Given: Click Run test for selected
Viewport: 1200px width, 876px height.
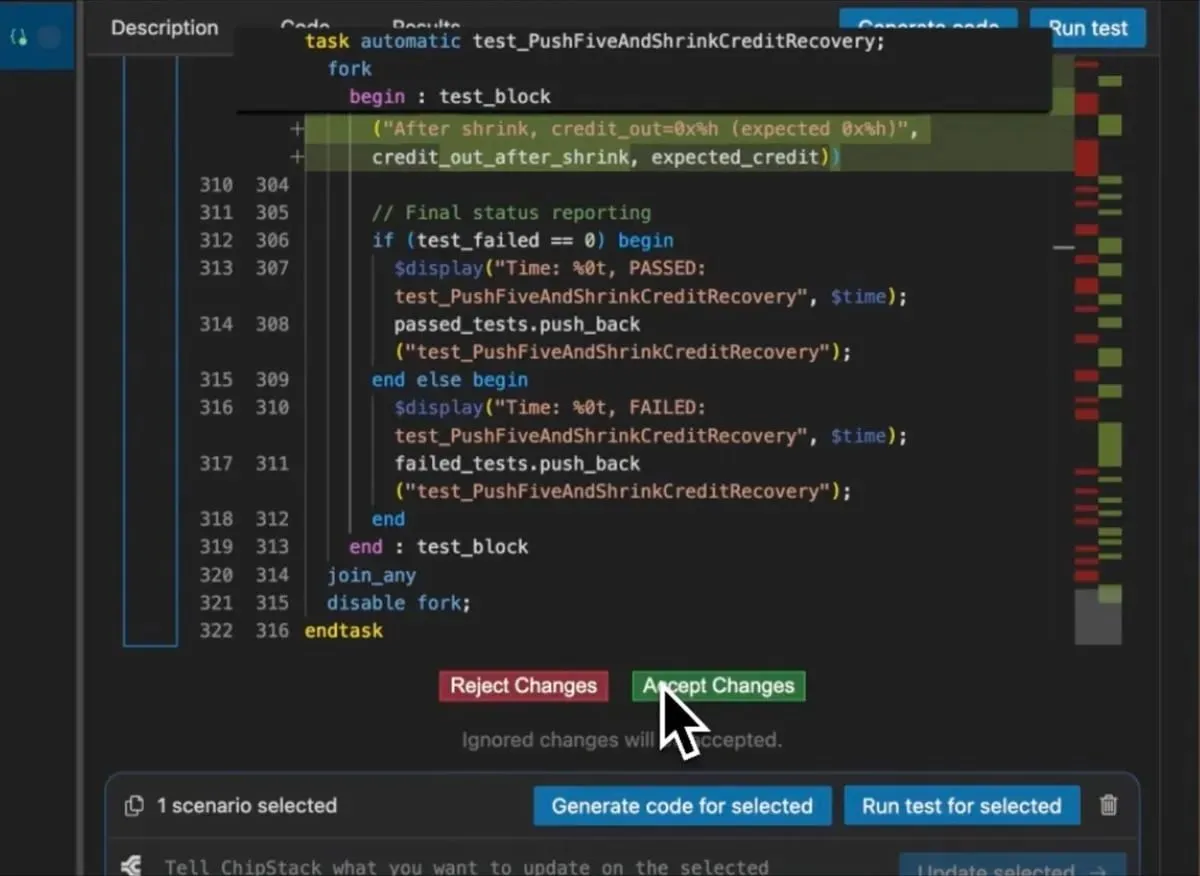Looking at the screenshot, I should click(961, 806).
